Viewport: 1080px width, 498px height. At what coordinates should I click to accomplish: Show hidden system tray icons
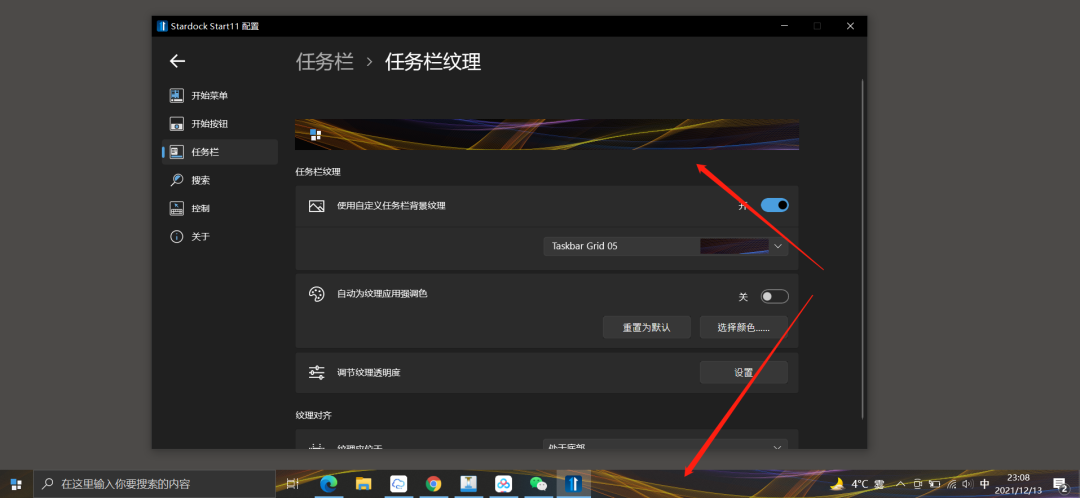point(900,484)
